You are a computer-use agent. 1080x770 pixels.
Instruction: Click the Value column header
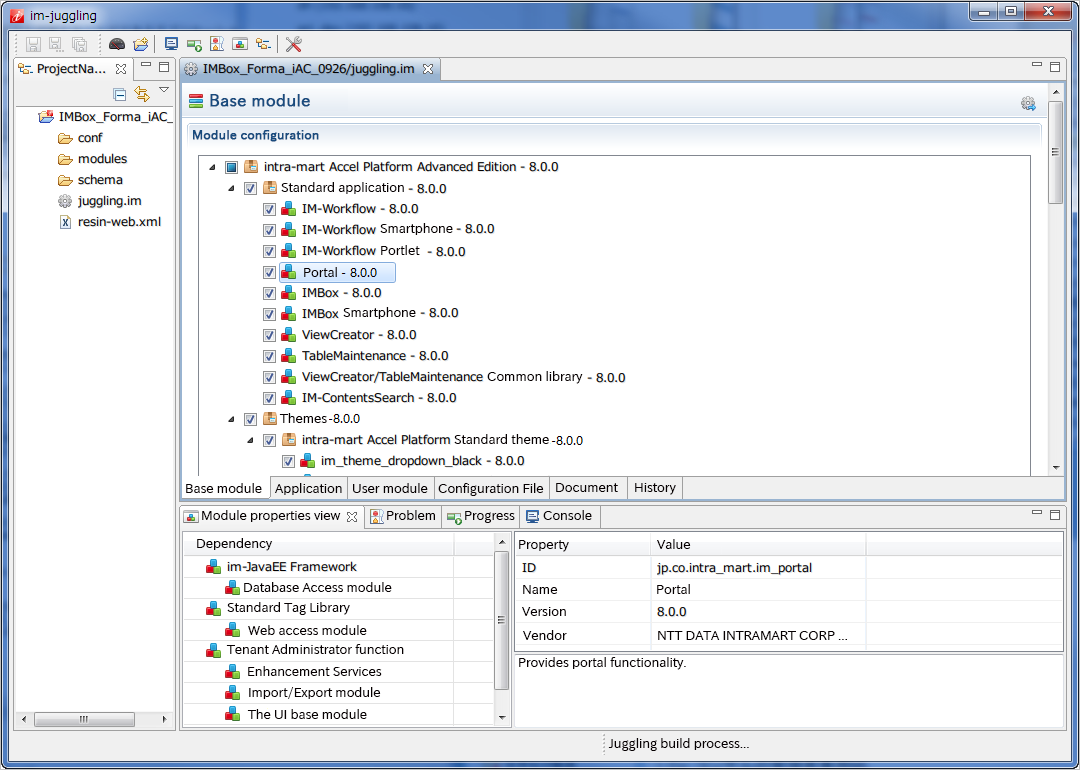tap(758, 544)
